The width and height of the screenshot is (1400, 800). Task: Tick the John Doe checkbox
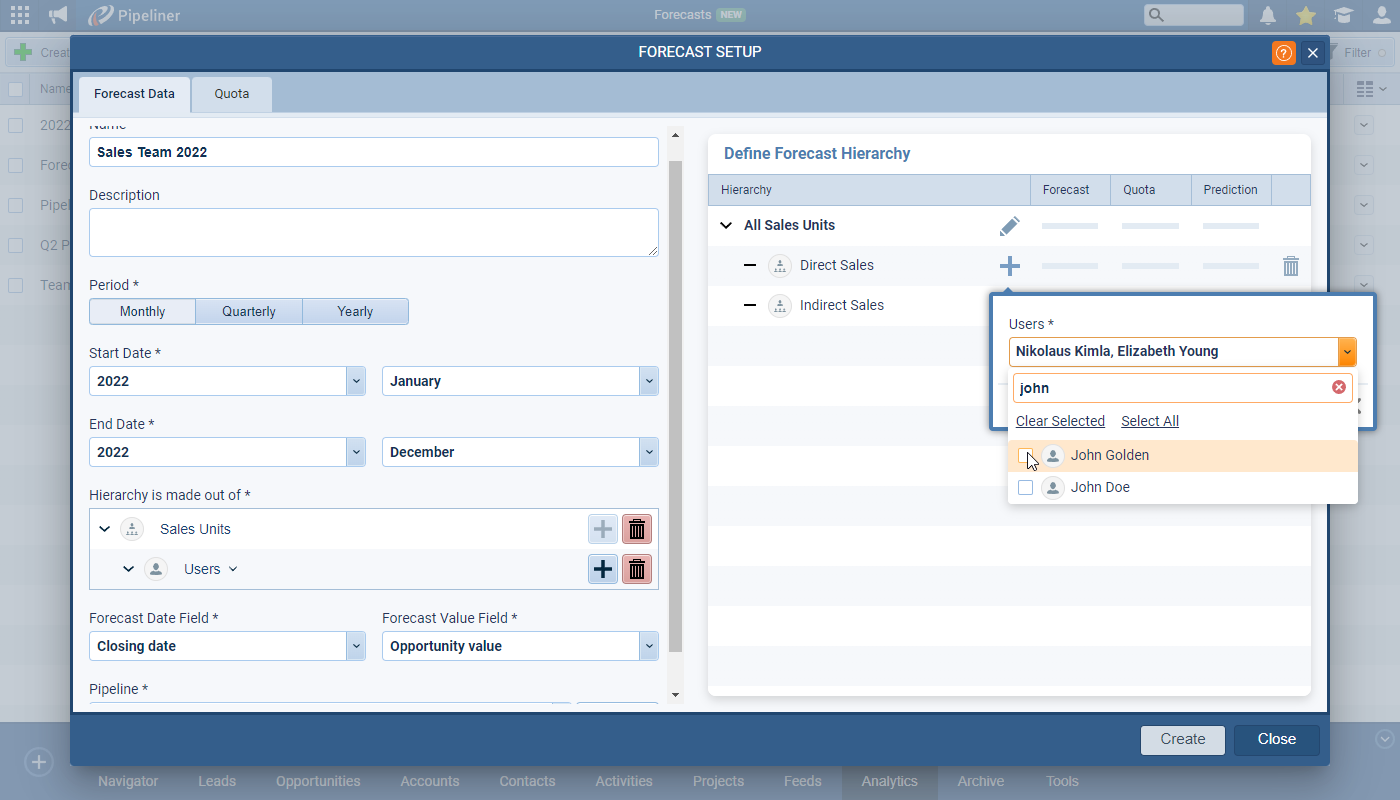[1025, 488]
